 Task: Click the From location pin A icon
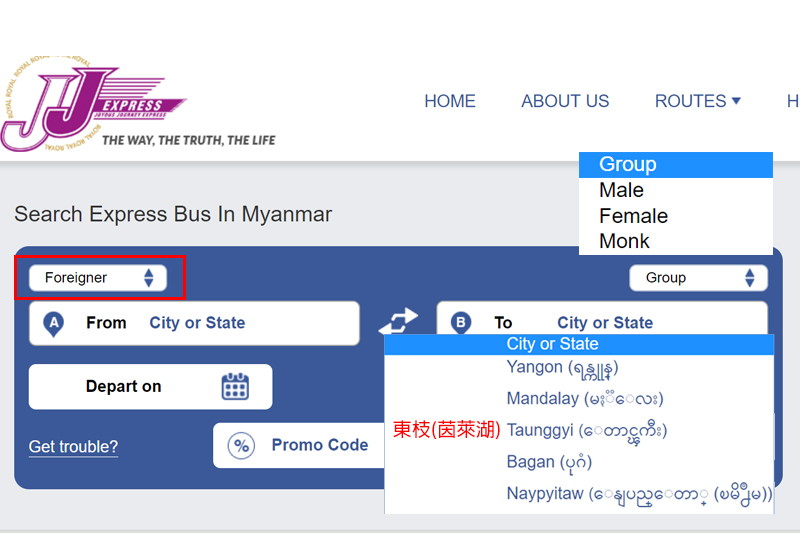click(x=54, y=323)
